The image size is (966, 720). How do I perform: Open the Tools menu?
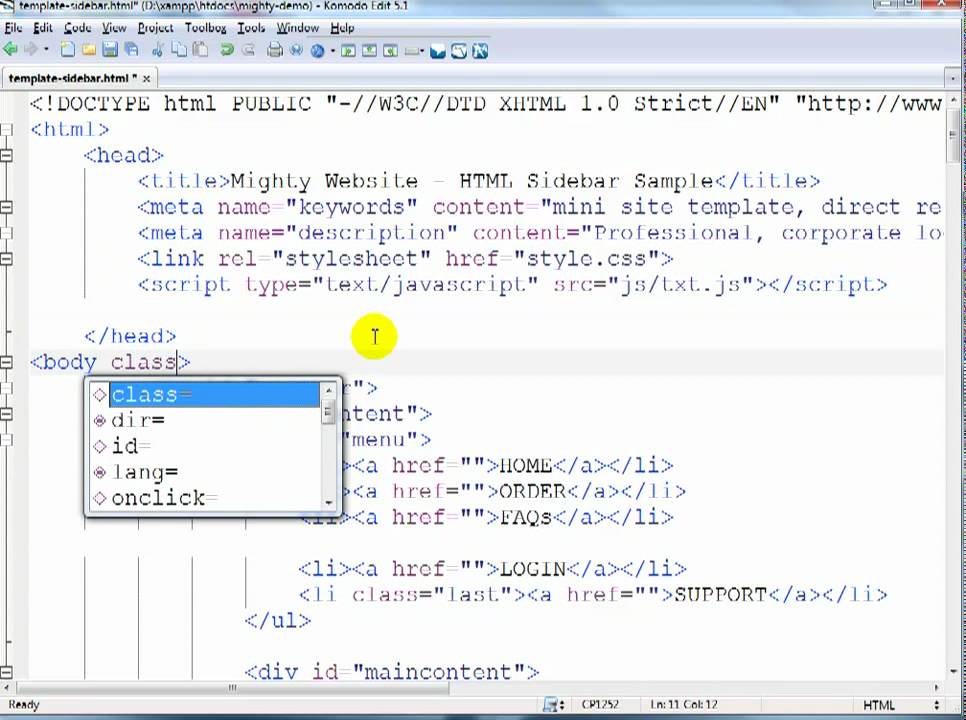tap(251, 28)
